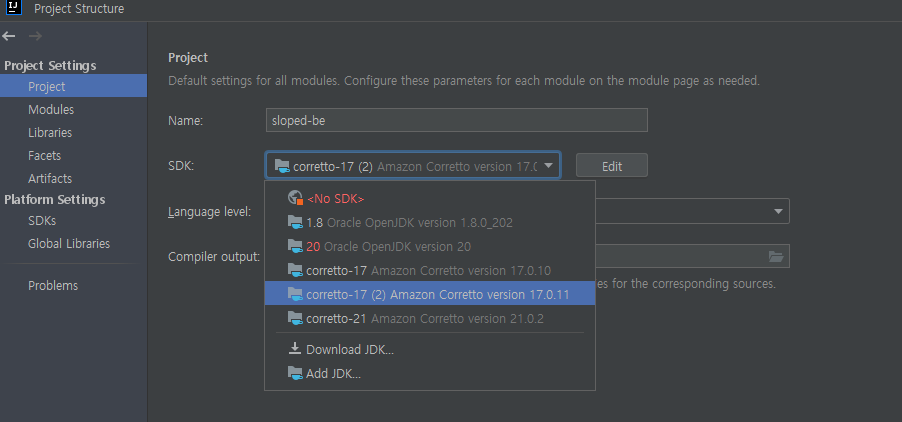Click the Project heading text

pos(188,57)
